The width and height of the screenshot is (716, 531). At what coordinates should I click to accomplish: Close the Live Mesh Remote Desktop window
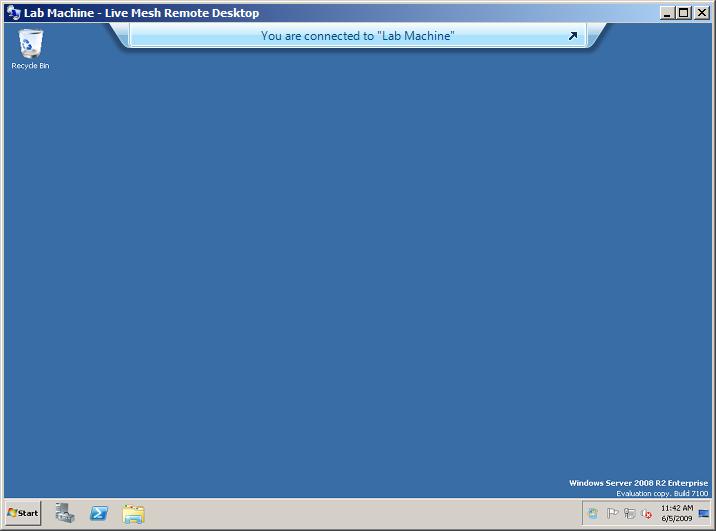[x=701, y=13]
